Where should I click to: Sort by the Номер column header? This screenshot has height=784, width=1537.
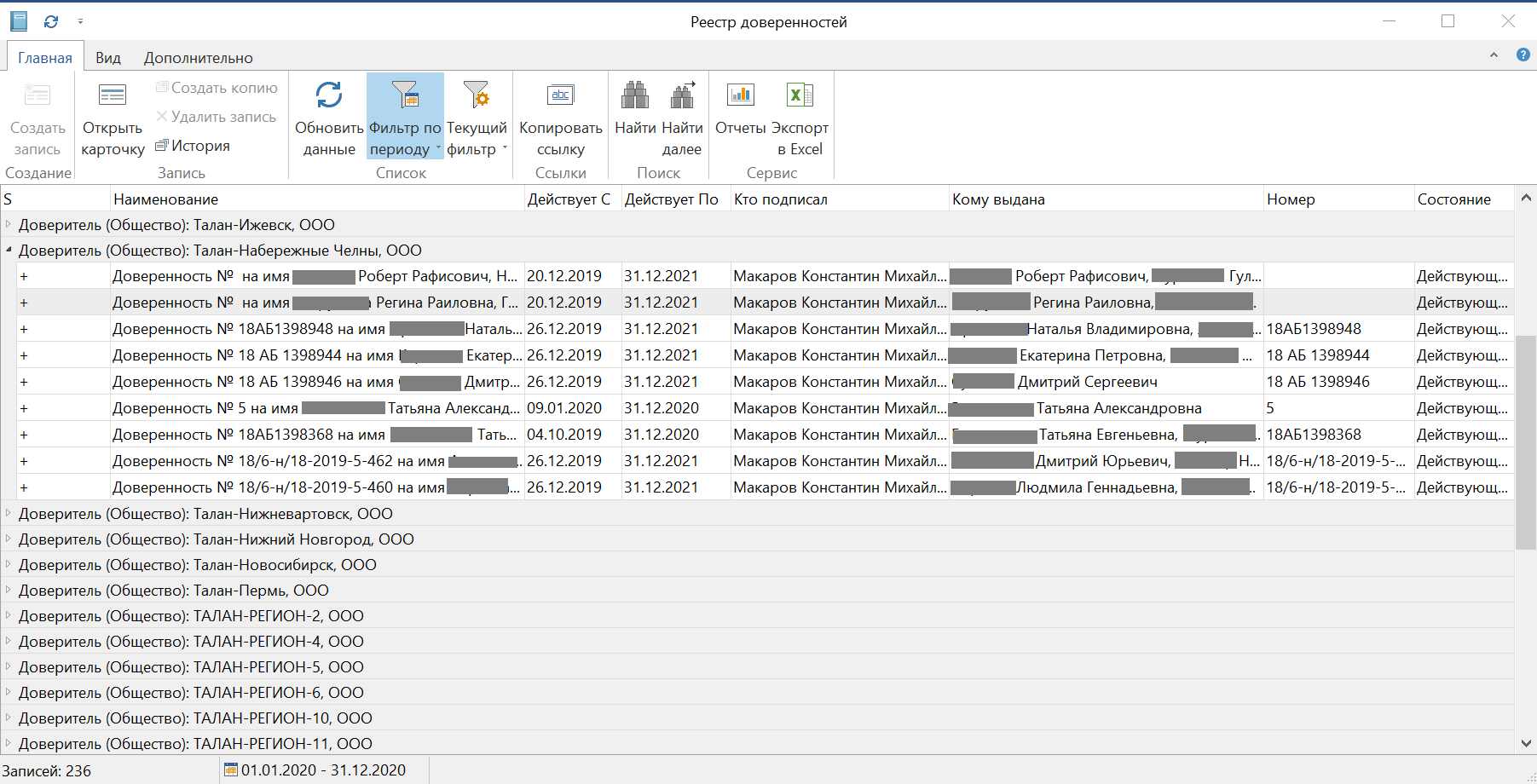tap(1338, 199)
